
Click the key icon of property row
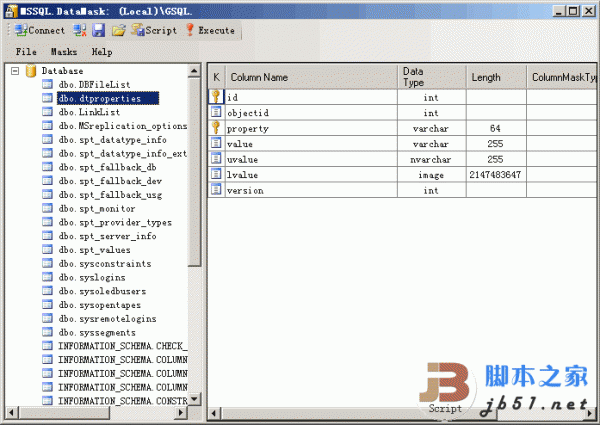coord(216,127)
